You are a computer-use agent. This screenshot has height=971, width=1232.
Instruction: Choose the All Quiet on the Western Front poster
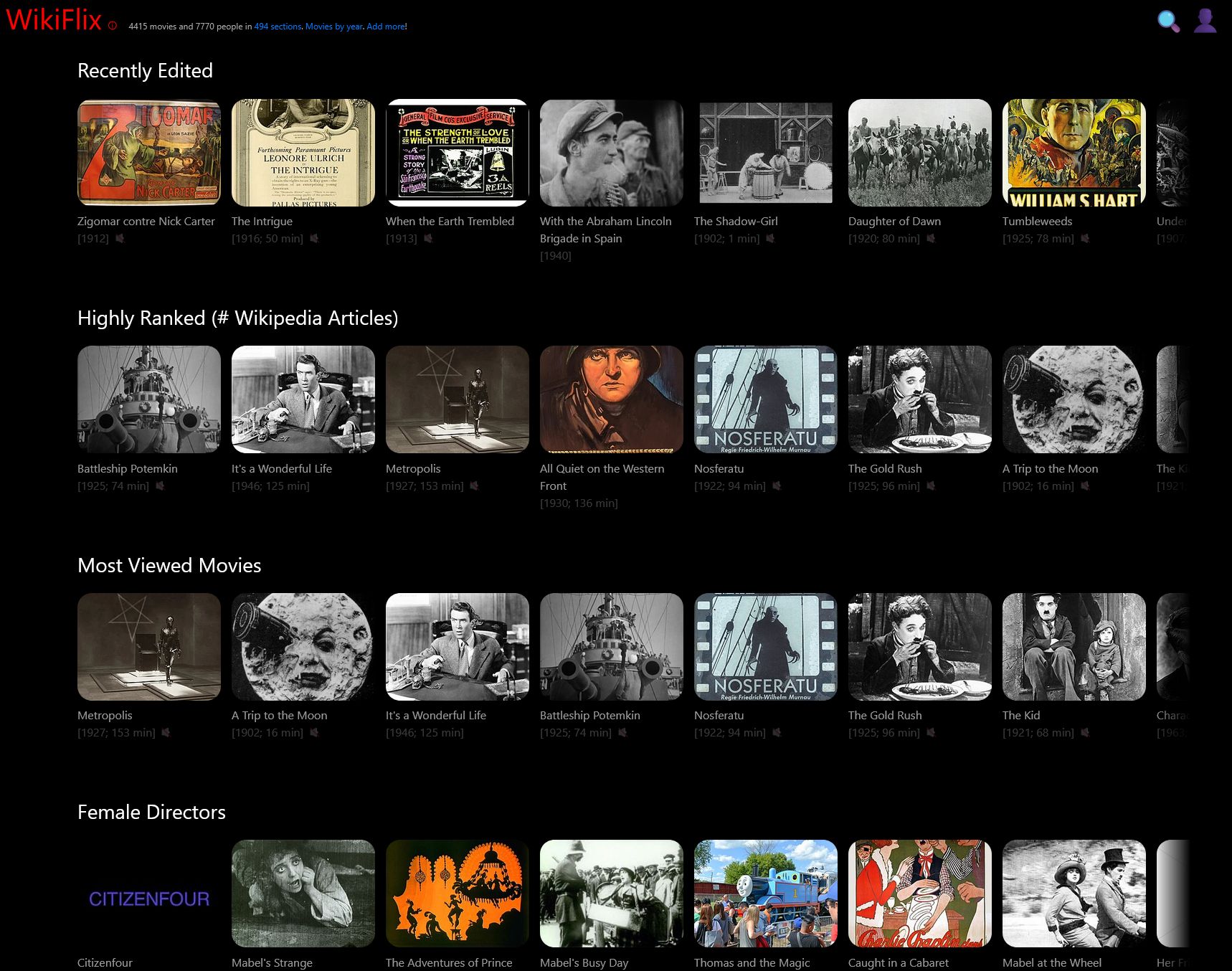click(612, 399)
